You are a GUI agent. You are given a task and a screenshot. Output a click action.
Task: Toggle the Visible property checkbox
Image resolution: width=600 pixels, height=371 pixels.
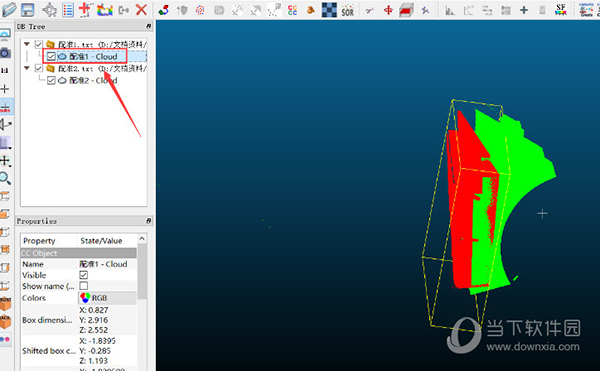coord(83,275)
